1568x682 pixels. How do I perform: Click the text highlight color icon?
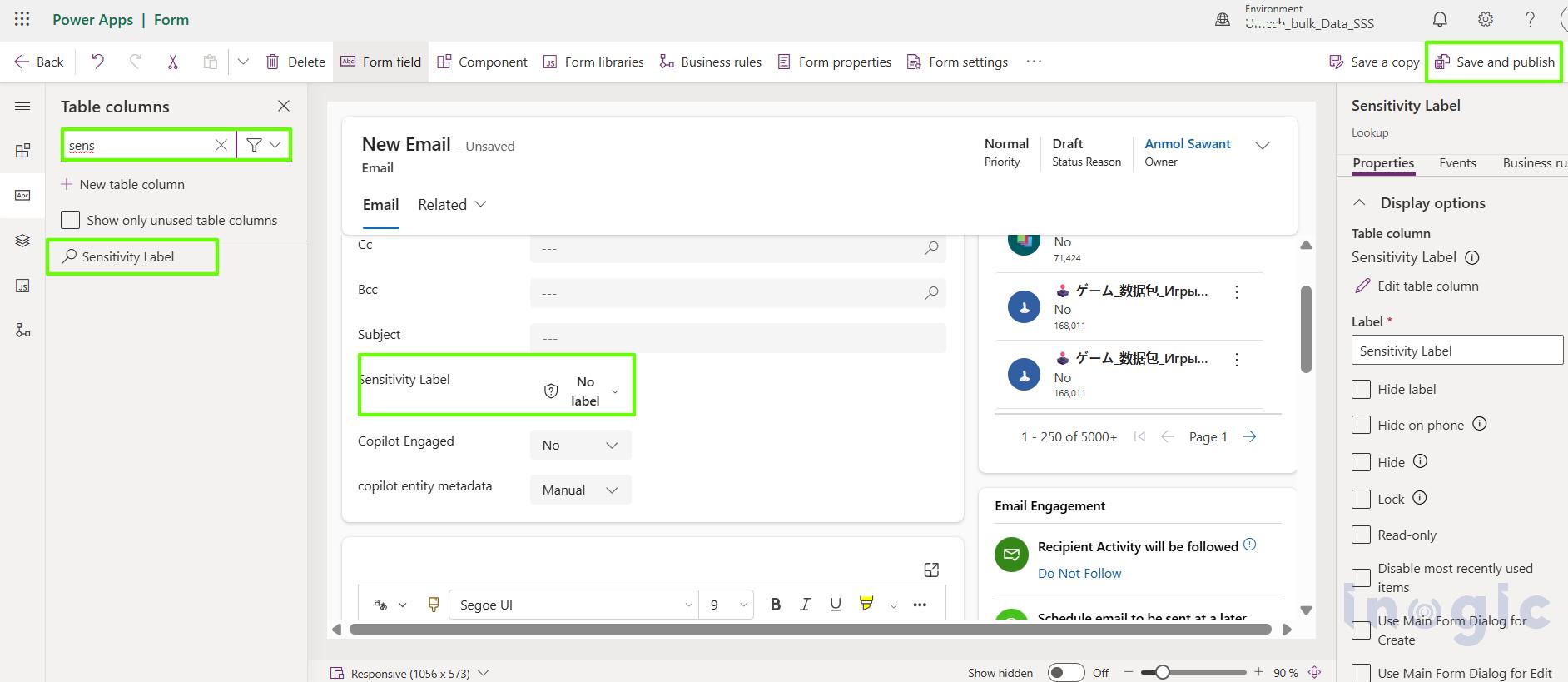866,604
